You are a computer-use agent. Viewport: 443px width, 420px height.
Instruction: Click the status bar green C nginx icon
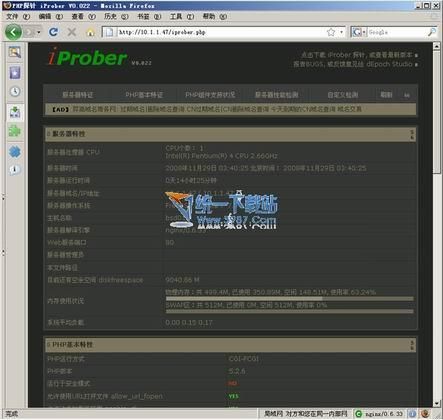[358, 414]
